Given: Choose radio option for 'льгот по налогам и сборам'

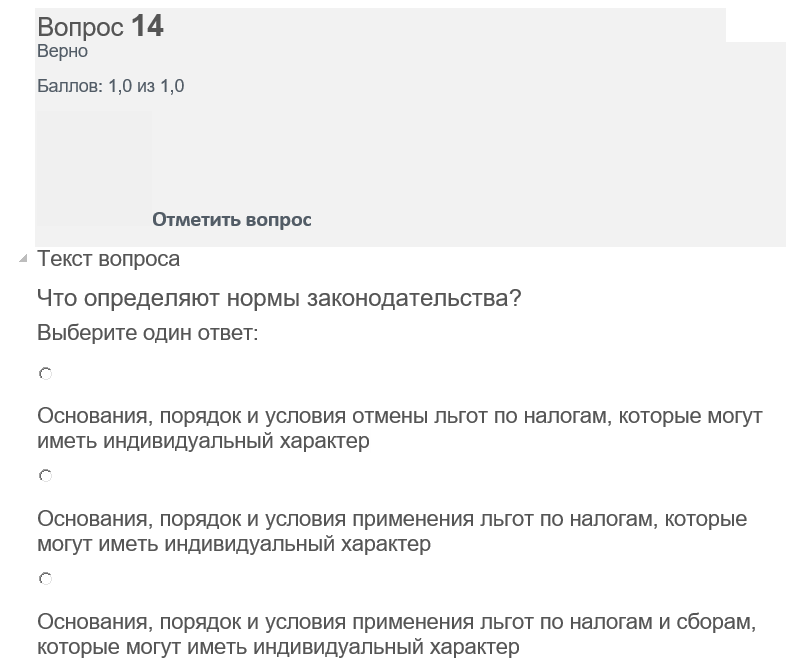Looking at the screenshot, I should pos(45,578).
